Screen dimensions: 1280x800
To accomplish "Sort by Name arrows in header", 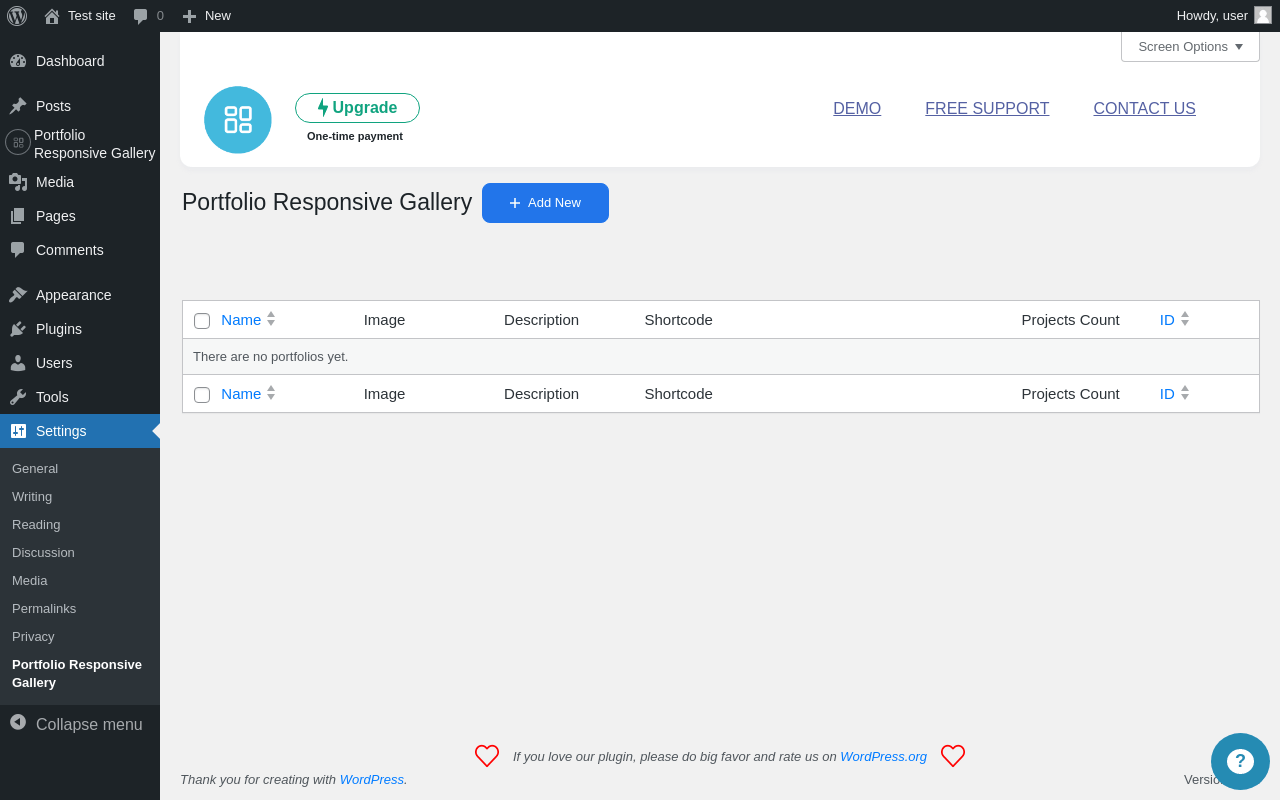I will tap(271, 319).
